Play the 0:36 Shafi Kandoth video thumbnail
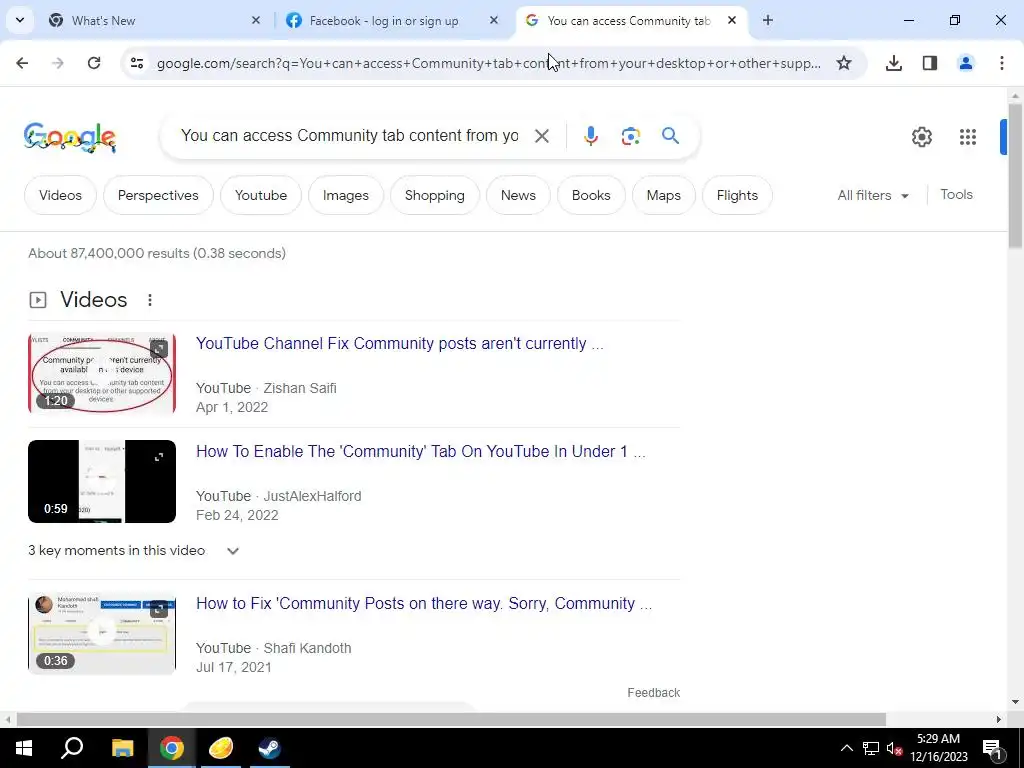 tap(102, 633)
